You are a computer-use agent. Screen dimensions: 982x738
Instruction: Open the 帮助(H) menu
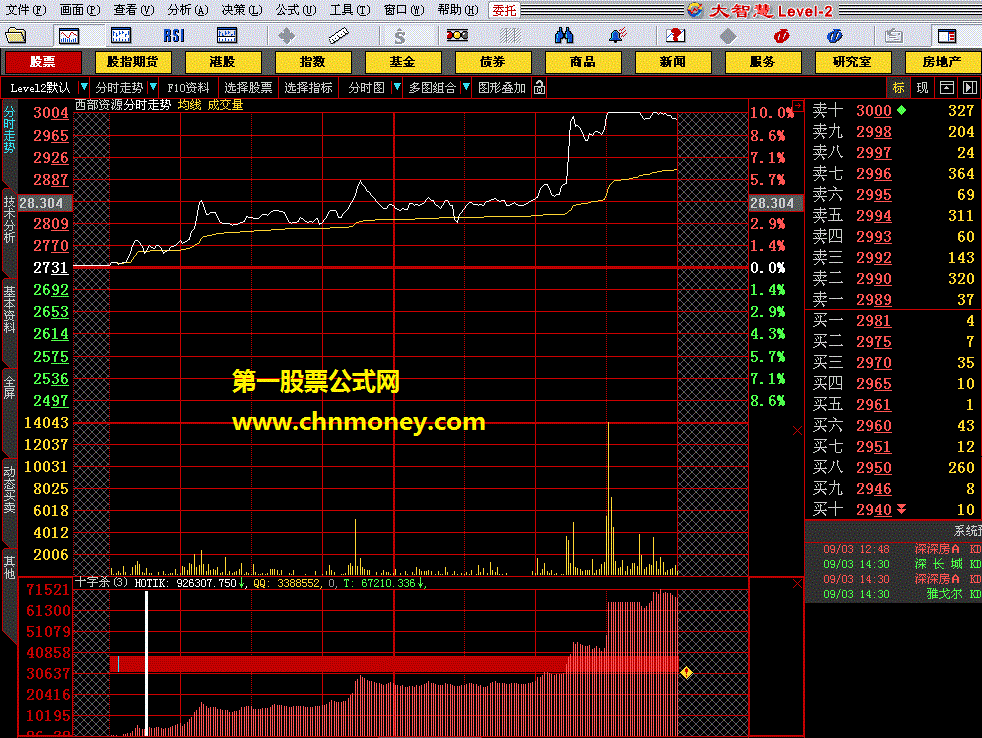[458, 10]
